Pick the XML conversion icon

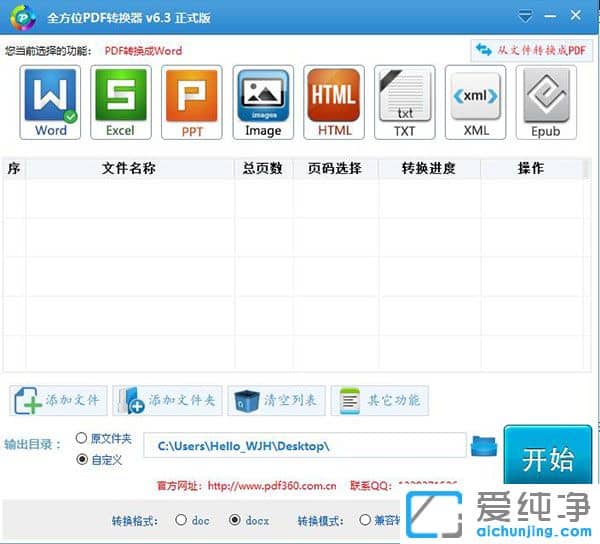click(x=476, y=102)
